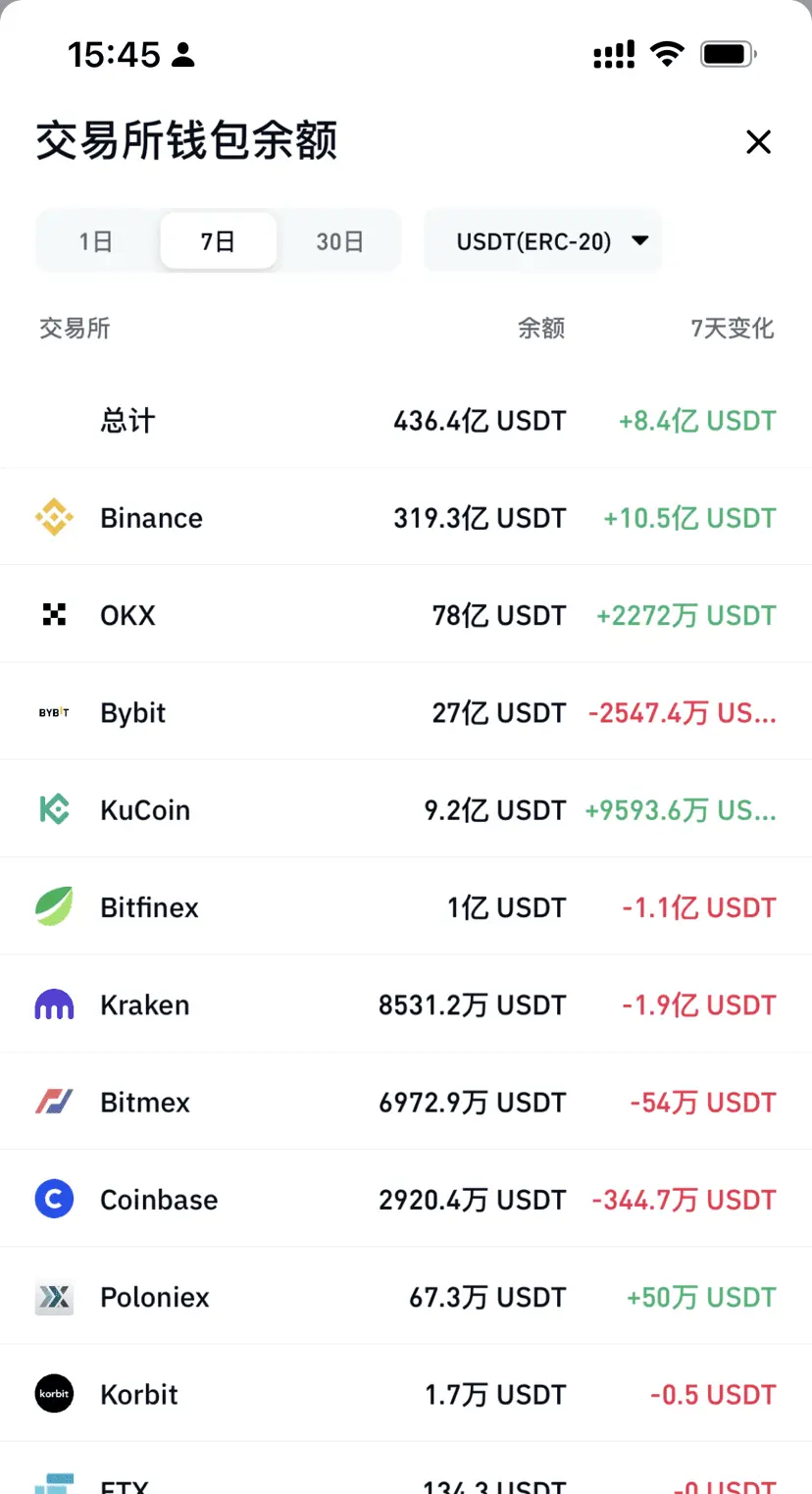Click the 7天变化 column header
The image size is (812, 1494).
coord(732,329)
